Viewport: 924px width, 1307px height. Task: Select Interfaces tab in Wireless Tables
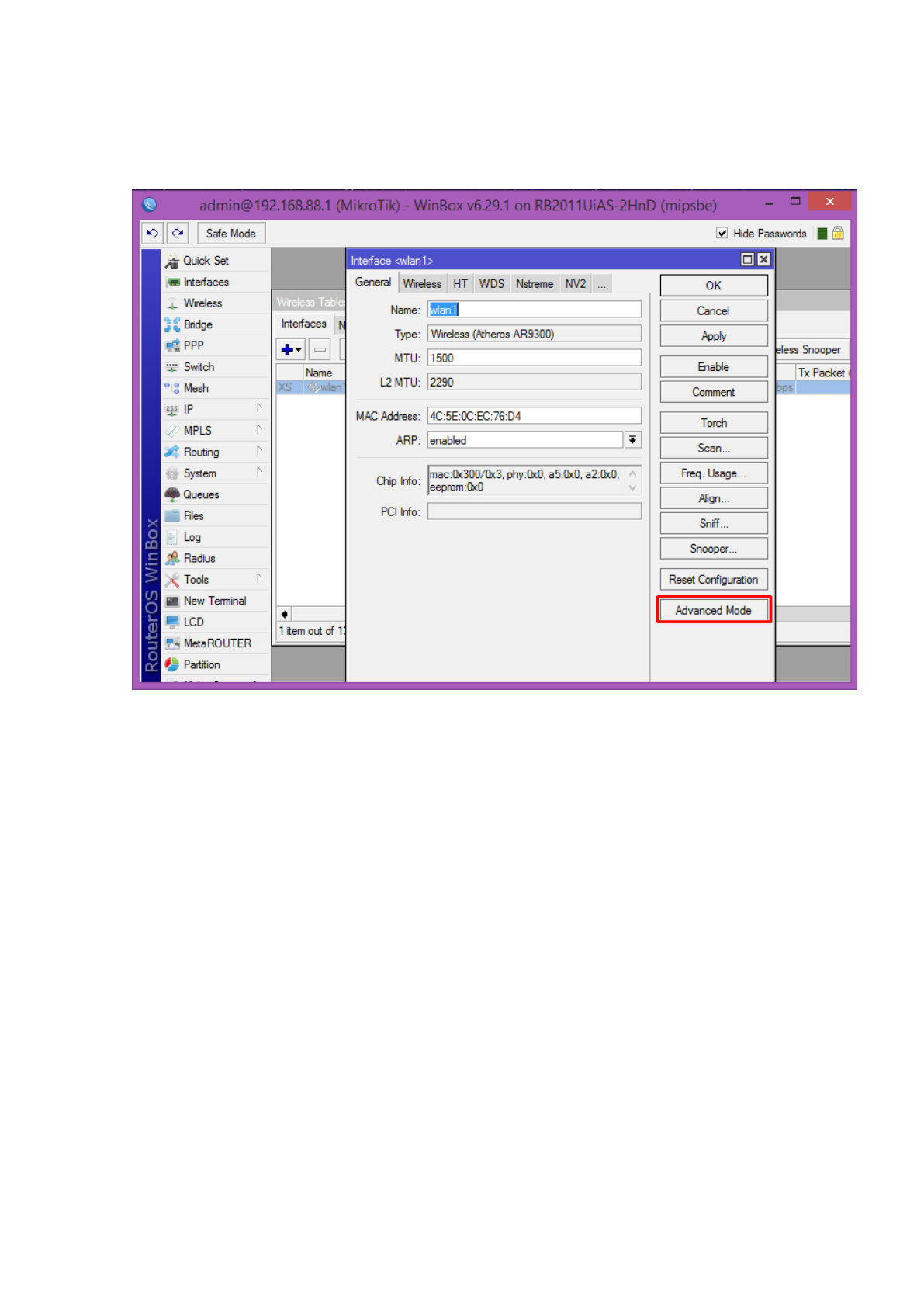coord(304,324)
